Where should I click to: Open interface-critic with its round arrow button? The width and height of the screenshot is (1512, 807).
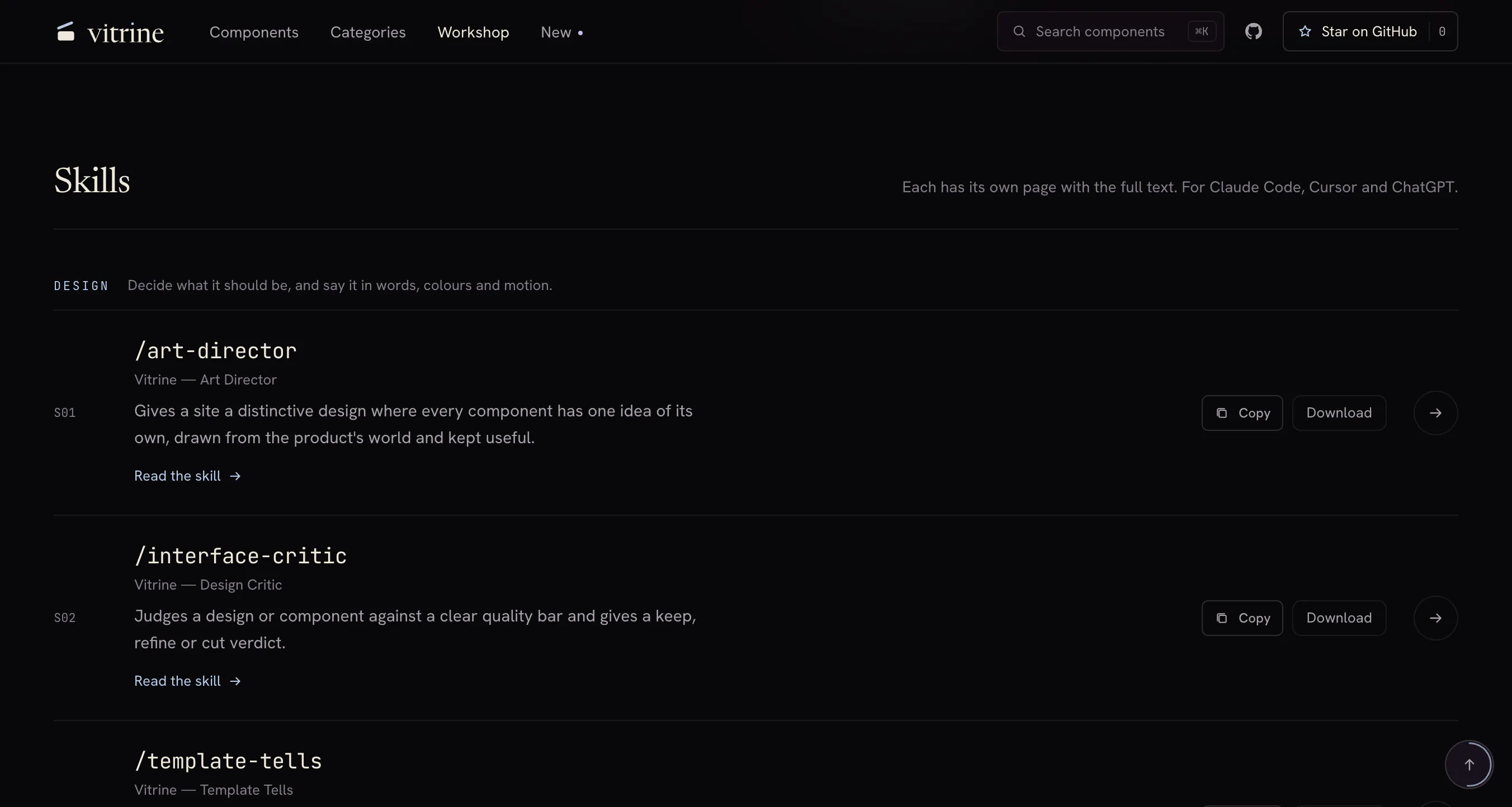tap(1435, 618)
